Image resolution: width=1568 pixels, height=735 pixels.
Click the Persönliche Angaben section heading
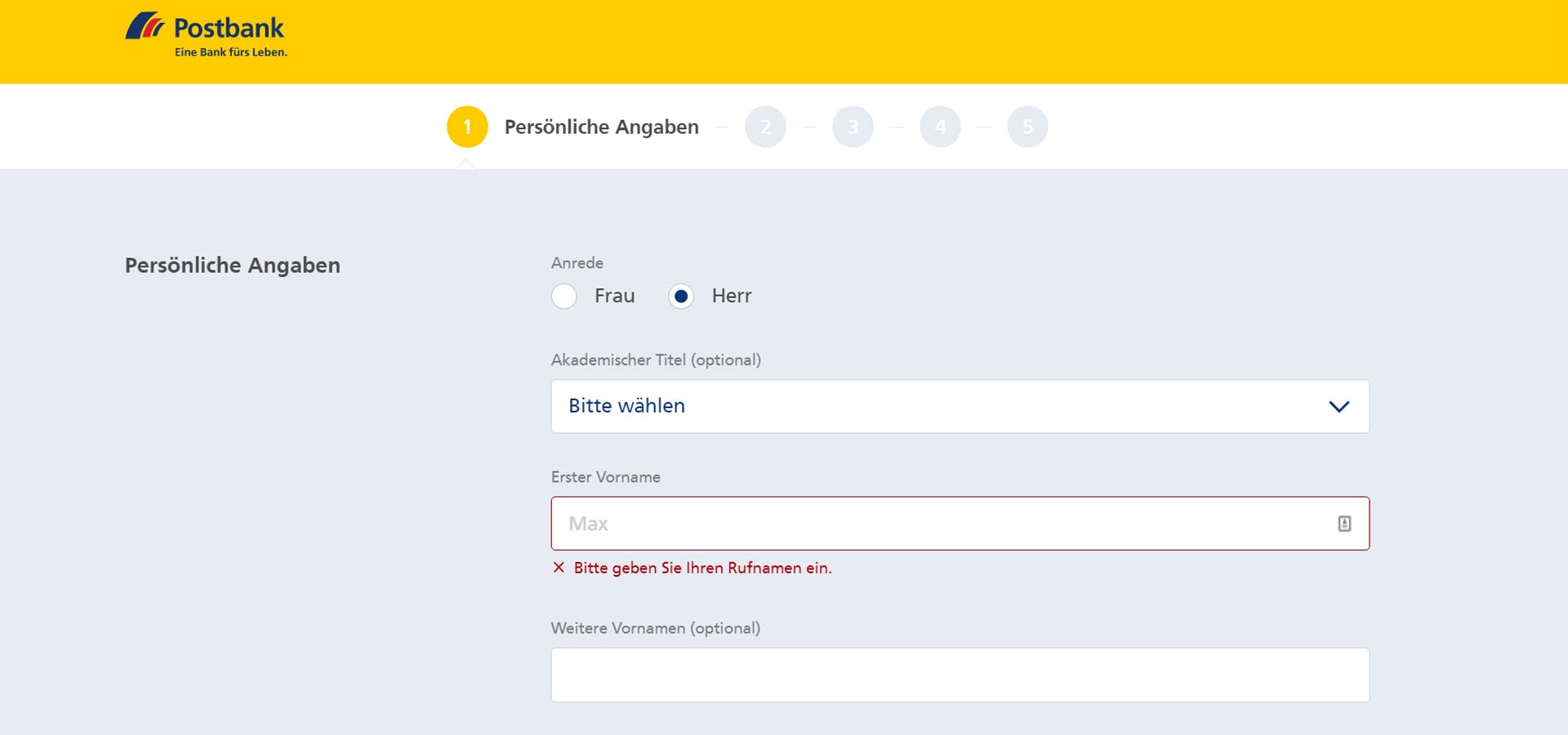click(x=233, y=265)
